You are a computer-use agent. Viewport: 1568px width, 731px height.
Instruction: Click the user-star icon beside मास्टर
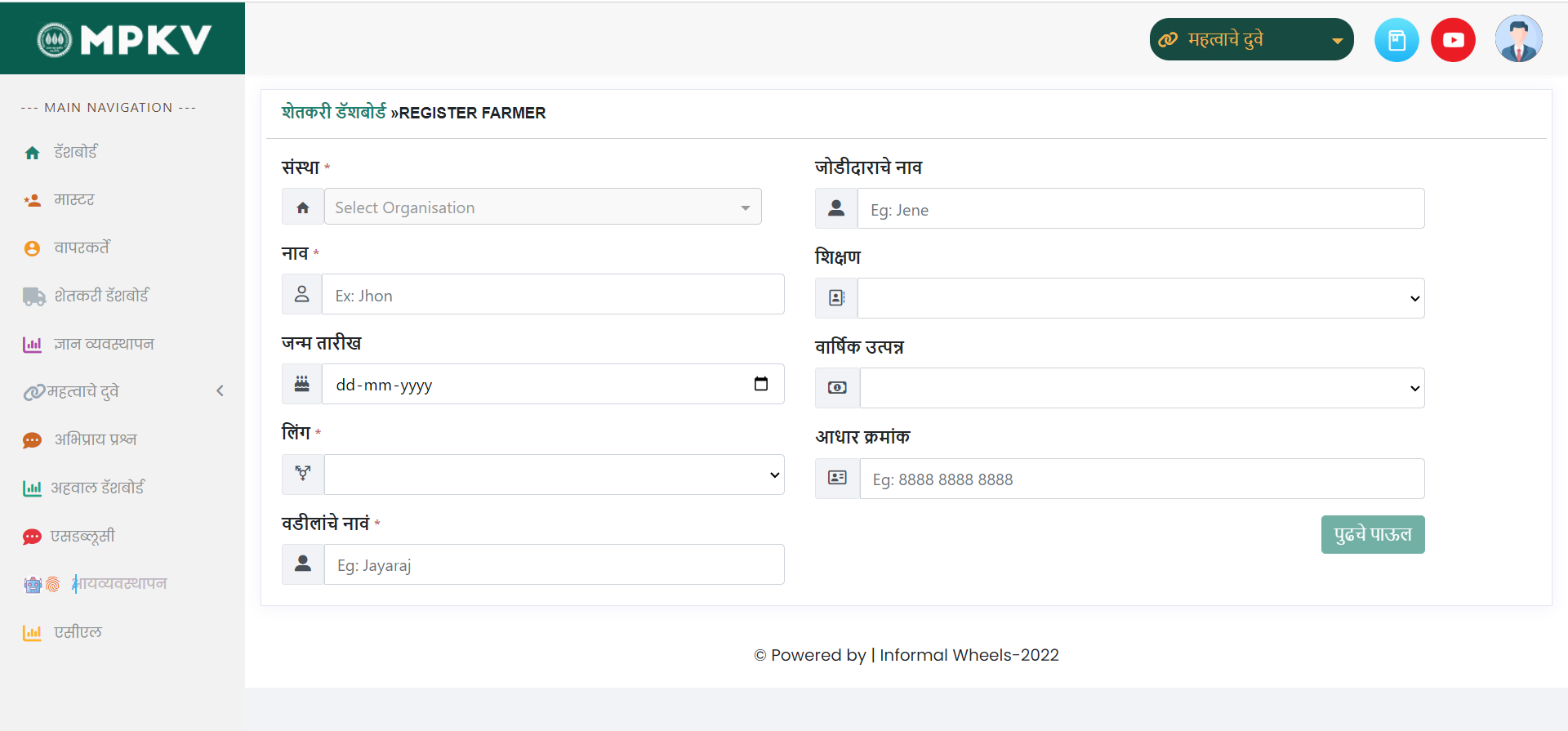coord(33,200)
